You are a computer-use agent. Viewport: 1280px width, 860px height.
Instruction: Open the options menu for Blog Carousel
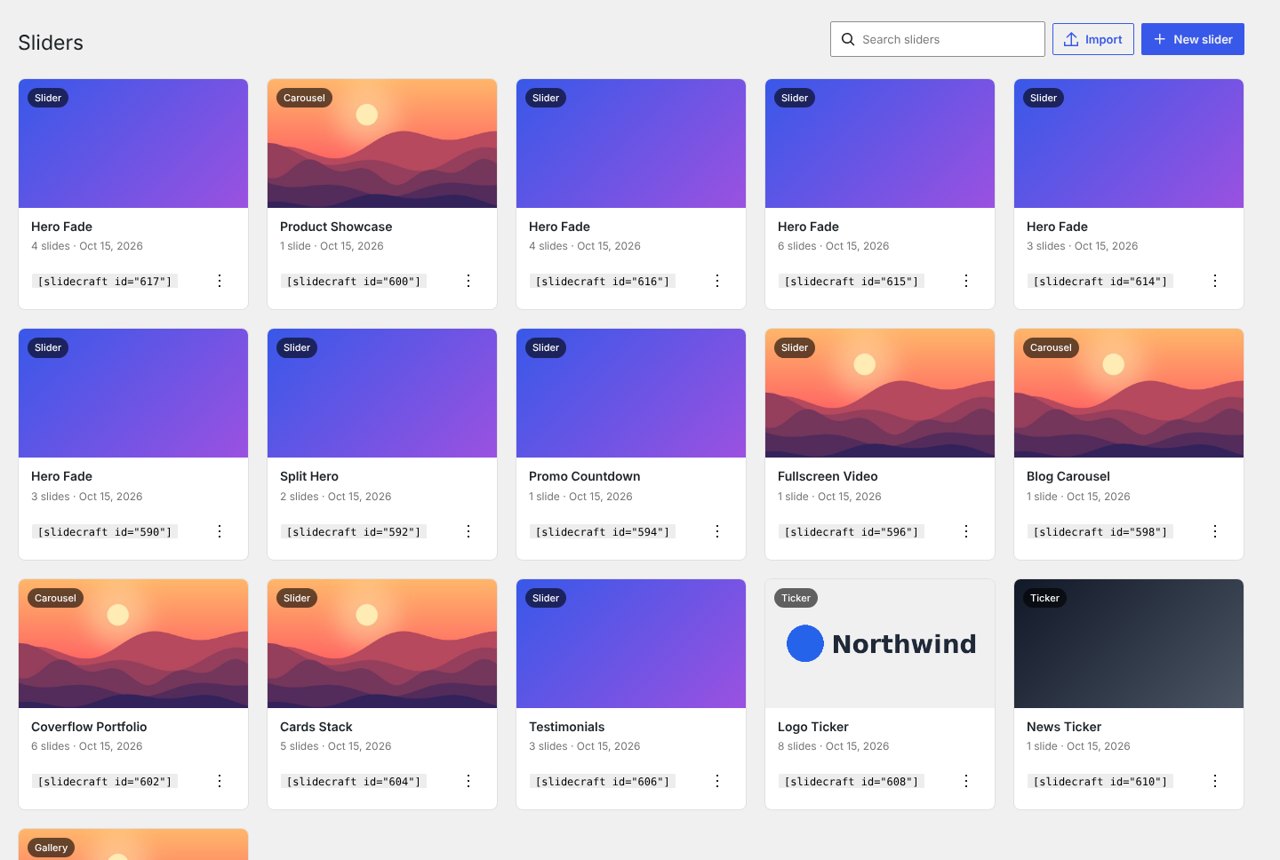pyautogui.click(x=1215, y=531)
